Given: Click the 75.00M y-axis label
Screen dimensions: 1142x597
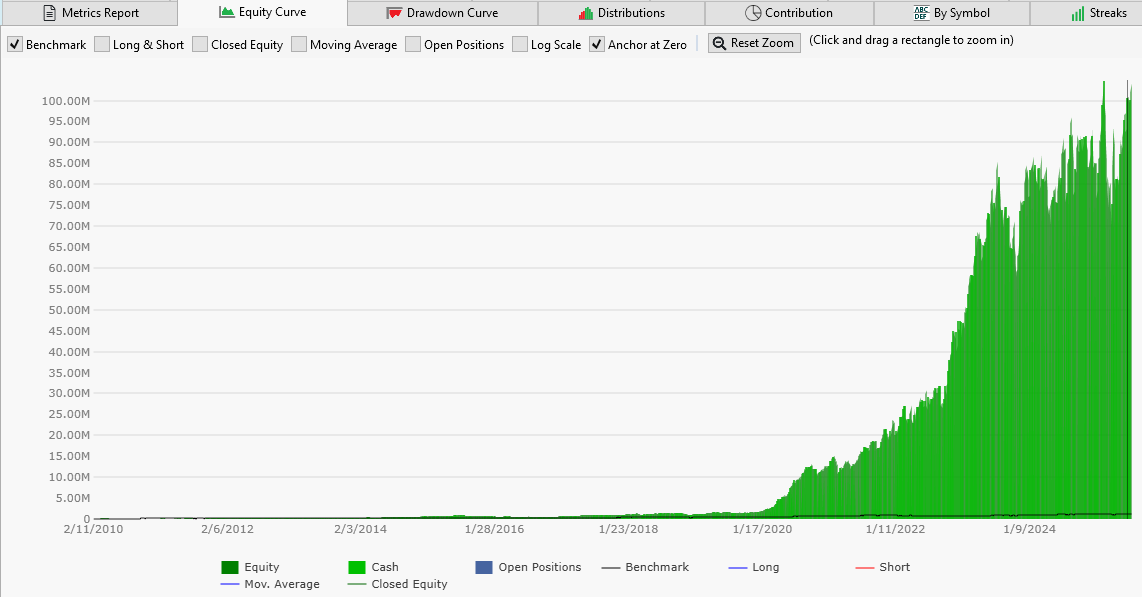Looking at the screenshot, I should (68, 205).
